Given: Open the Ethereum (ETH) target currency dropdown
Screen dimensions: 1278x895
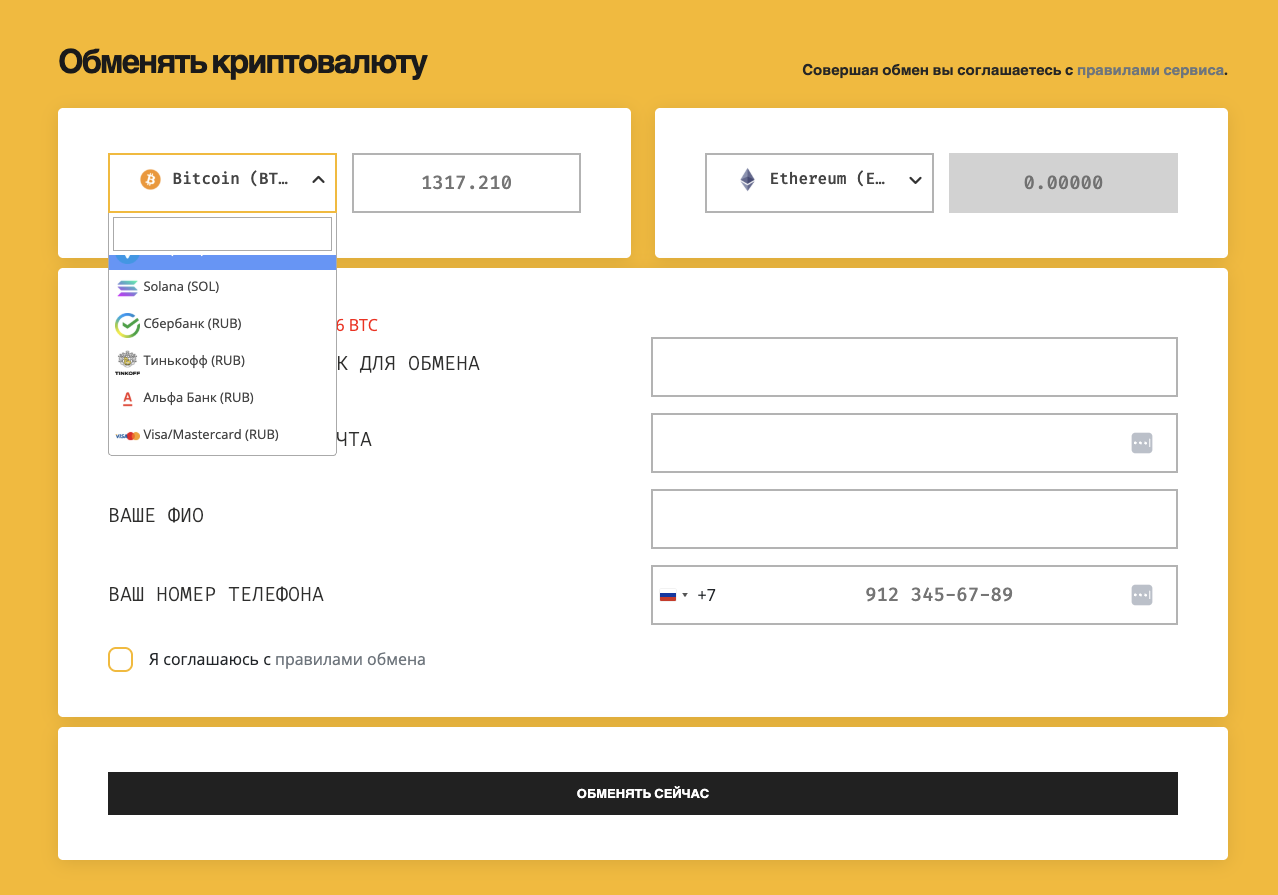Looking at the screenshot, I should point(819,183).
